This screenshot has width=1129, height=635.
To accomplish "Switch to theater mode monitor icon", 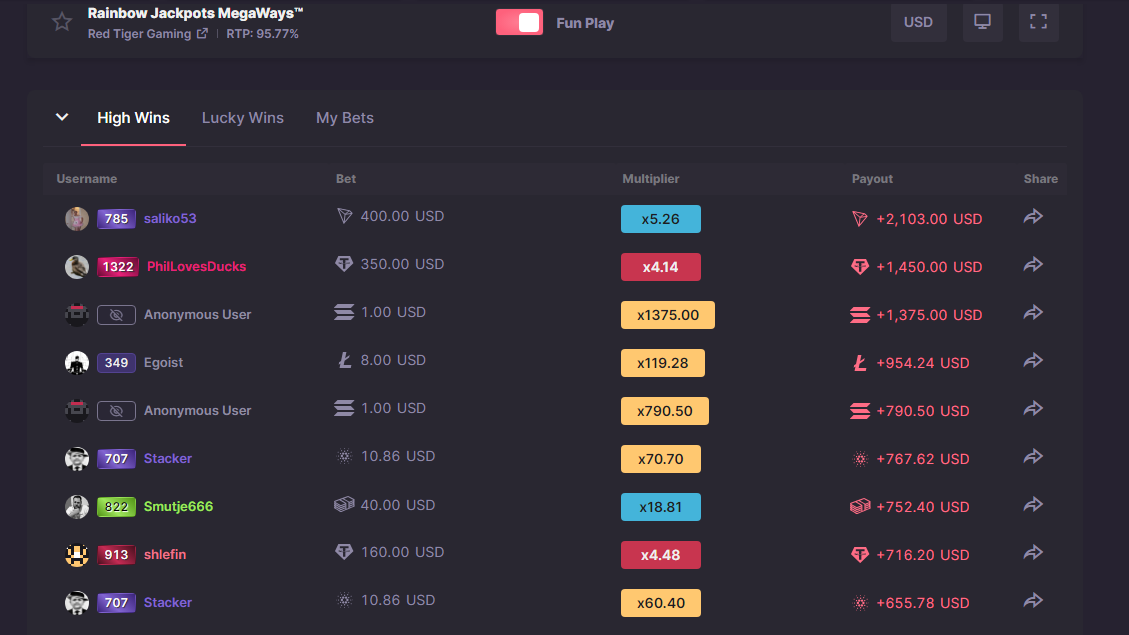I will tap(982, 22).
